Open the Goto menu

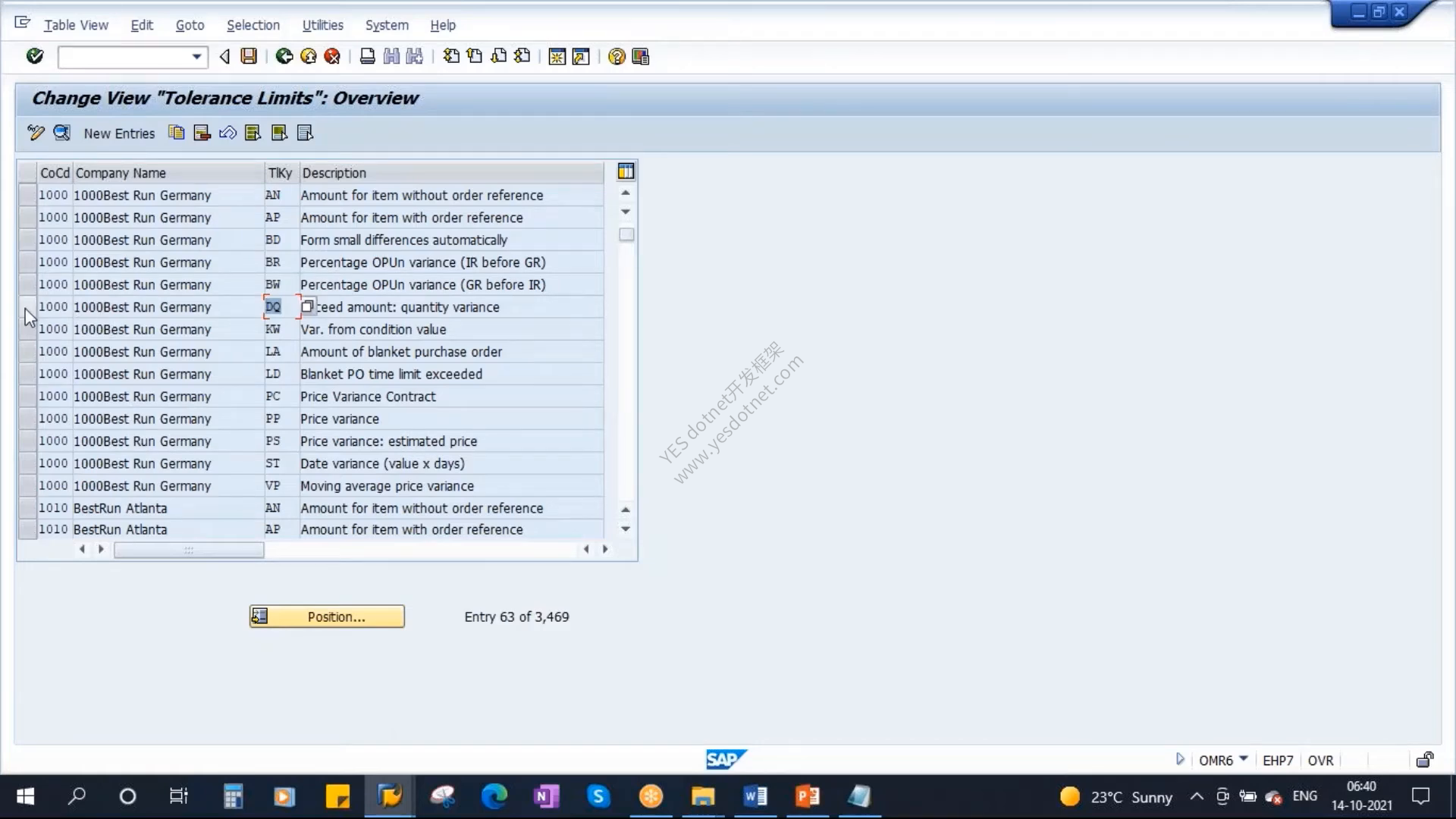tap(190, 25)
